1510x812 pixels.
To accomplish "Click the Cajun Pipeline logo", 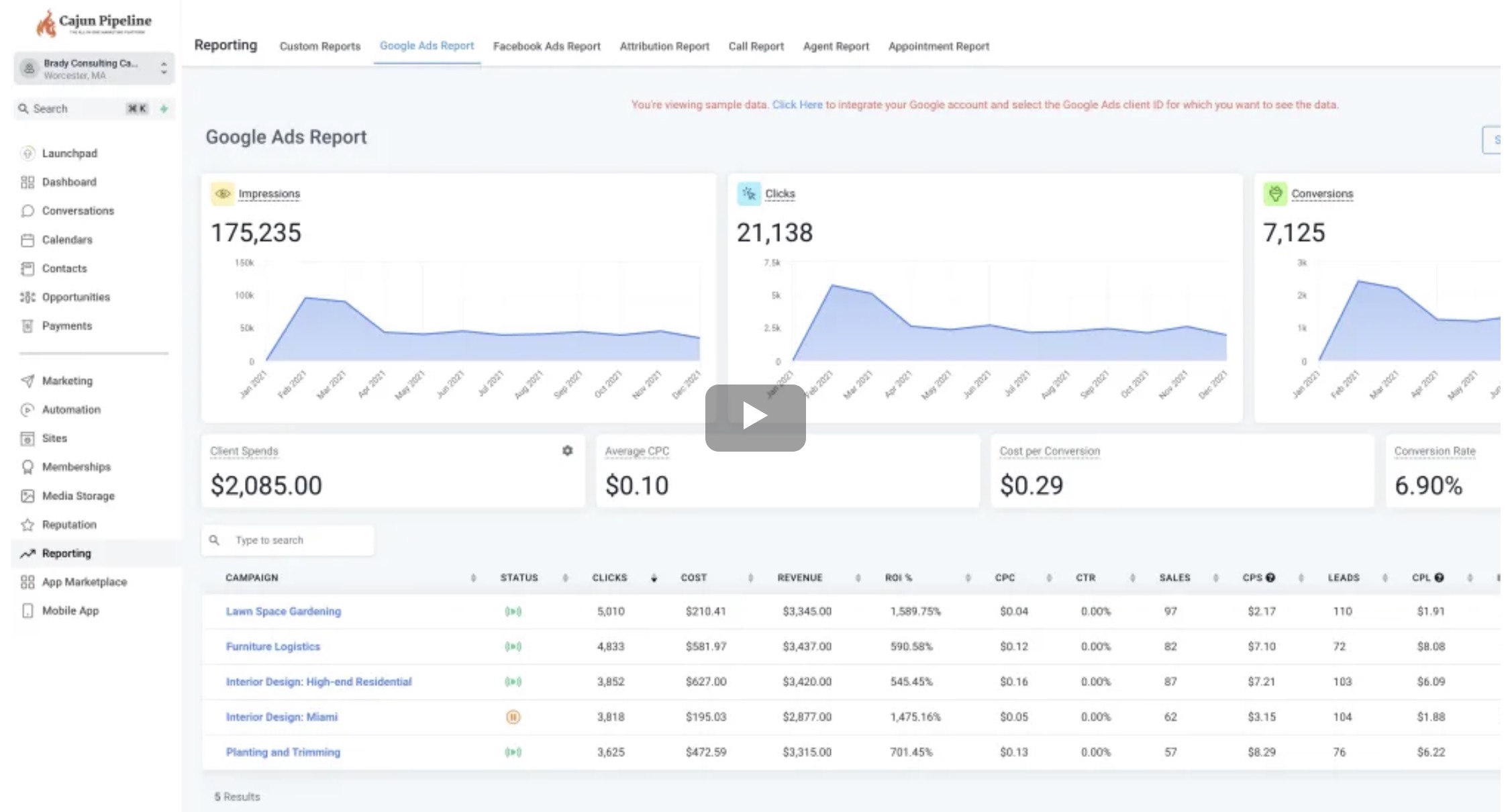I will [94, 23].
